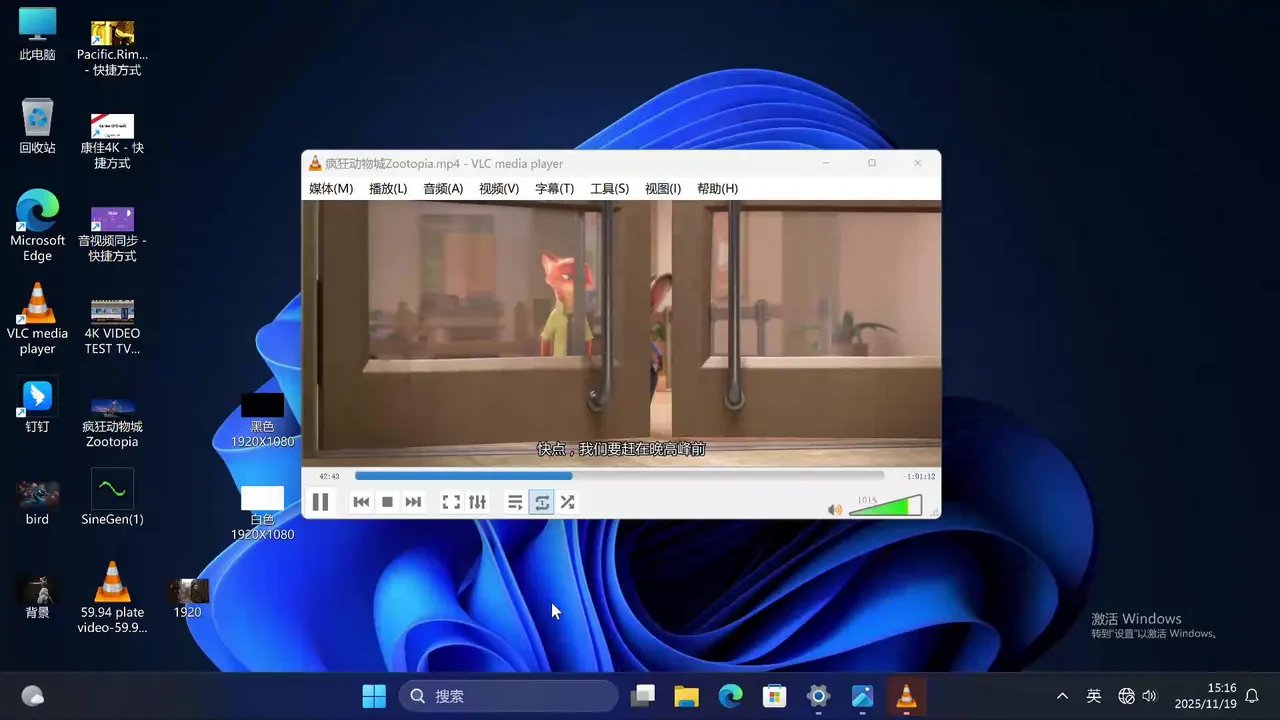Select the 背景 desktop file
Viewport: 1280px width, 720px height.
(37, 597)
